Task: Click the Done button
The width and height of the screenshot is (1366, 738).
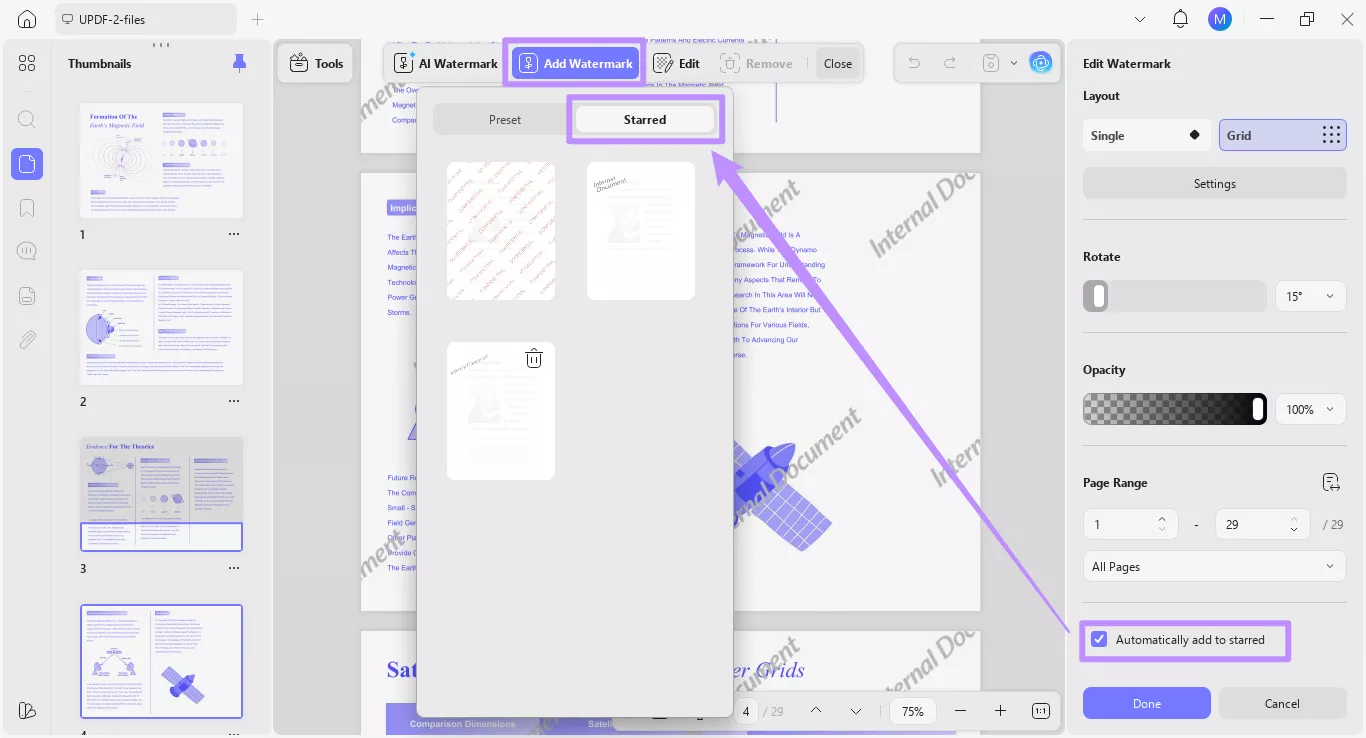Action: pos(1146,703)
